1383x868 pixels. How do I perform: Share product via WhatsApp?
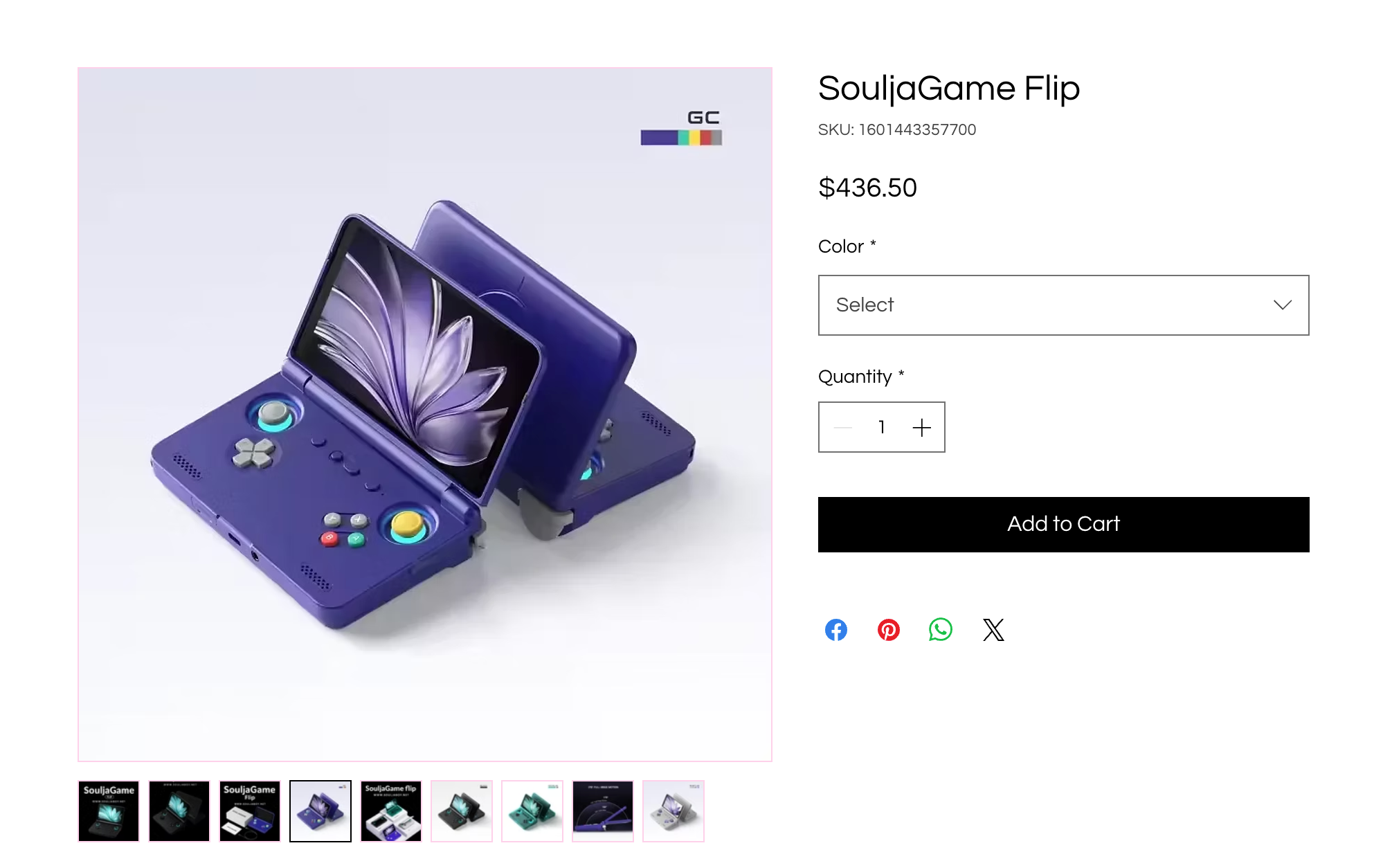point(940,630)
